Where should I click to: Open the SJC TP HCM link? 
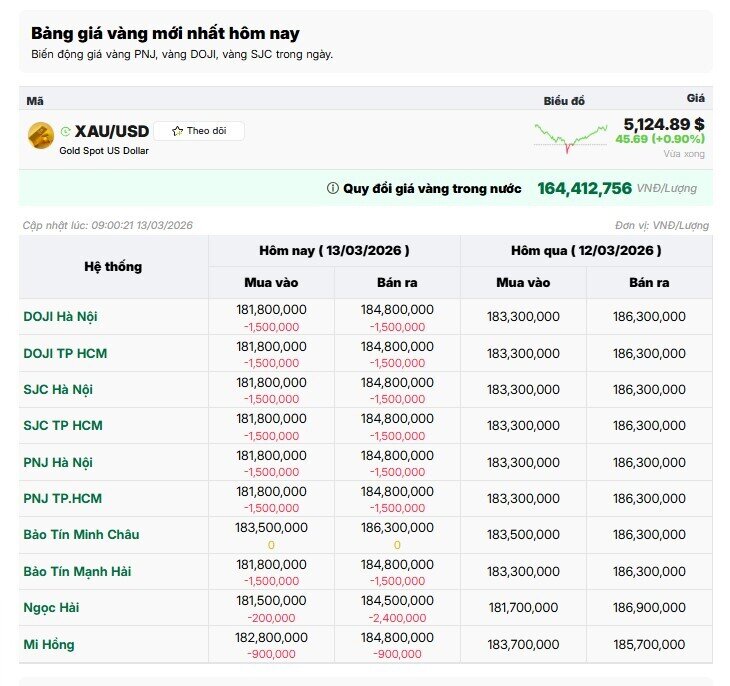coord(63,426)
